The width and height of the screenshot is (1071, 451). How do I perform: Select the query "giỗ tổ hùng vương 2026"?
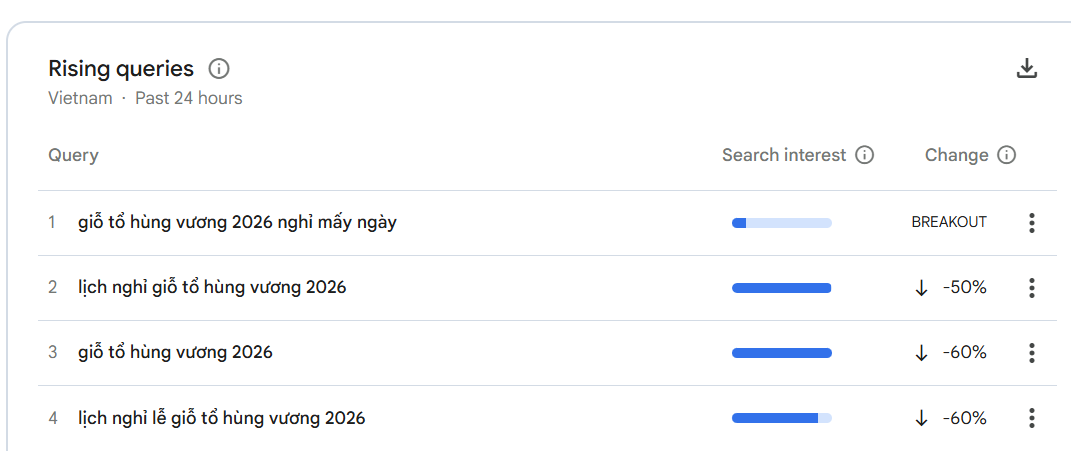pos(175,353)
